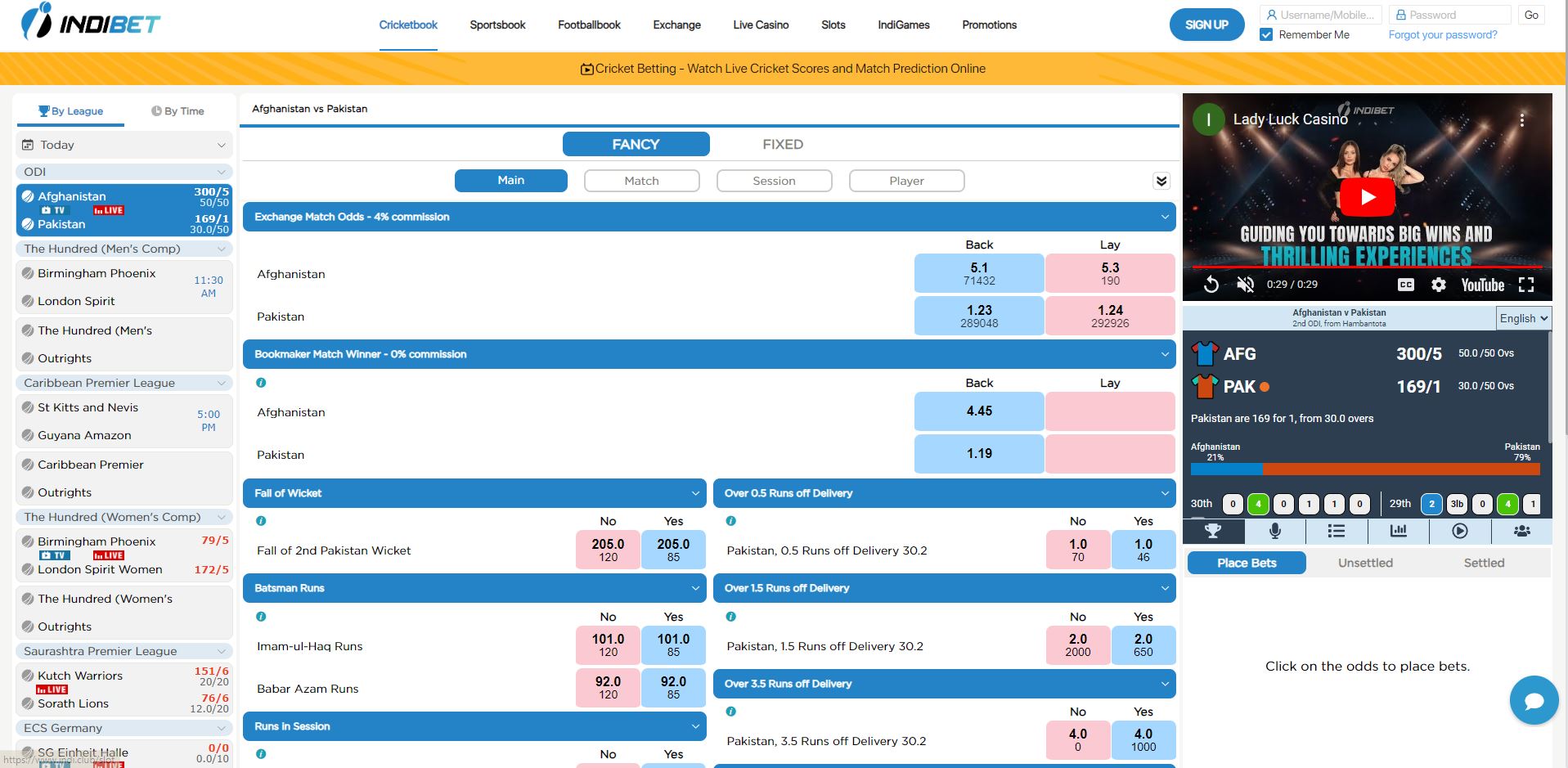This screenshot has height=768, width=1568.
Task: Click the Indibet logo
Action: (91, 22)
